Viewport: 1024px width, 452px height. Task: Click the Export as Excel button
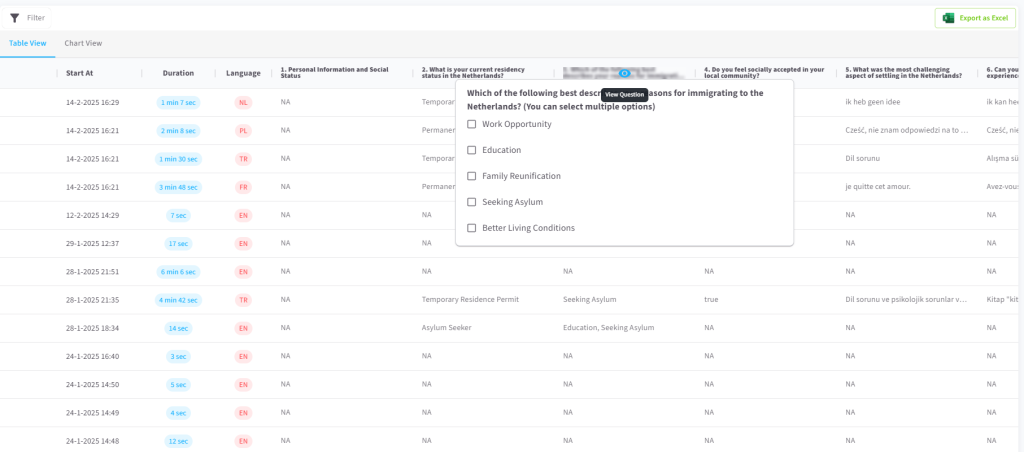coord(974,18)
